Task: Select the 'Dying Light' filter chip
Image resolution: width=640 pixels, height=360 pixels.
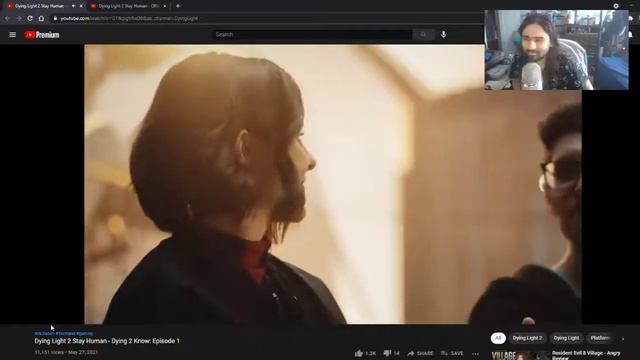Action: [566, 338]
